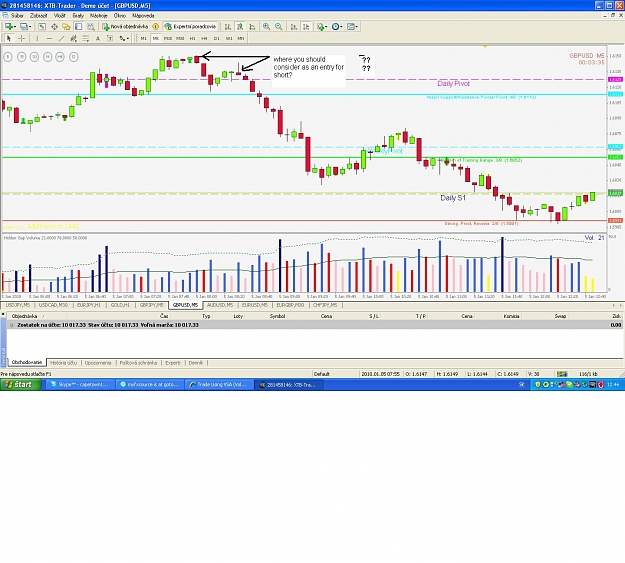This screenshot has height=563, width=625.
Task: Switch timeframe to H4
Action: (204, 38)
